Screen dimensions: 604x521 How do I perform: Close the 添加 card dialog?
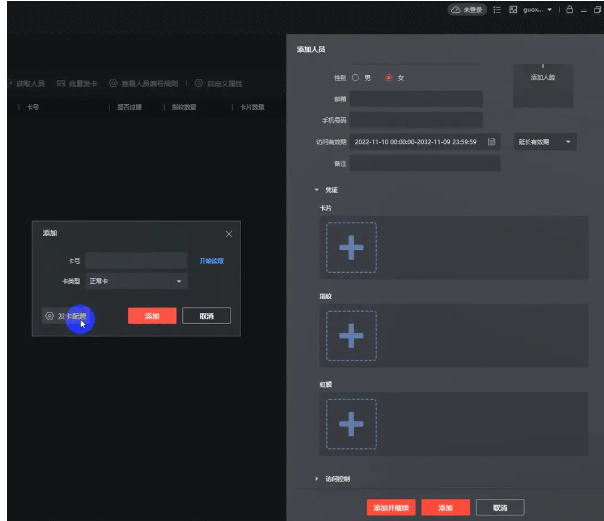[x=229, y=233]
